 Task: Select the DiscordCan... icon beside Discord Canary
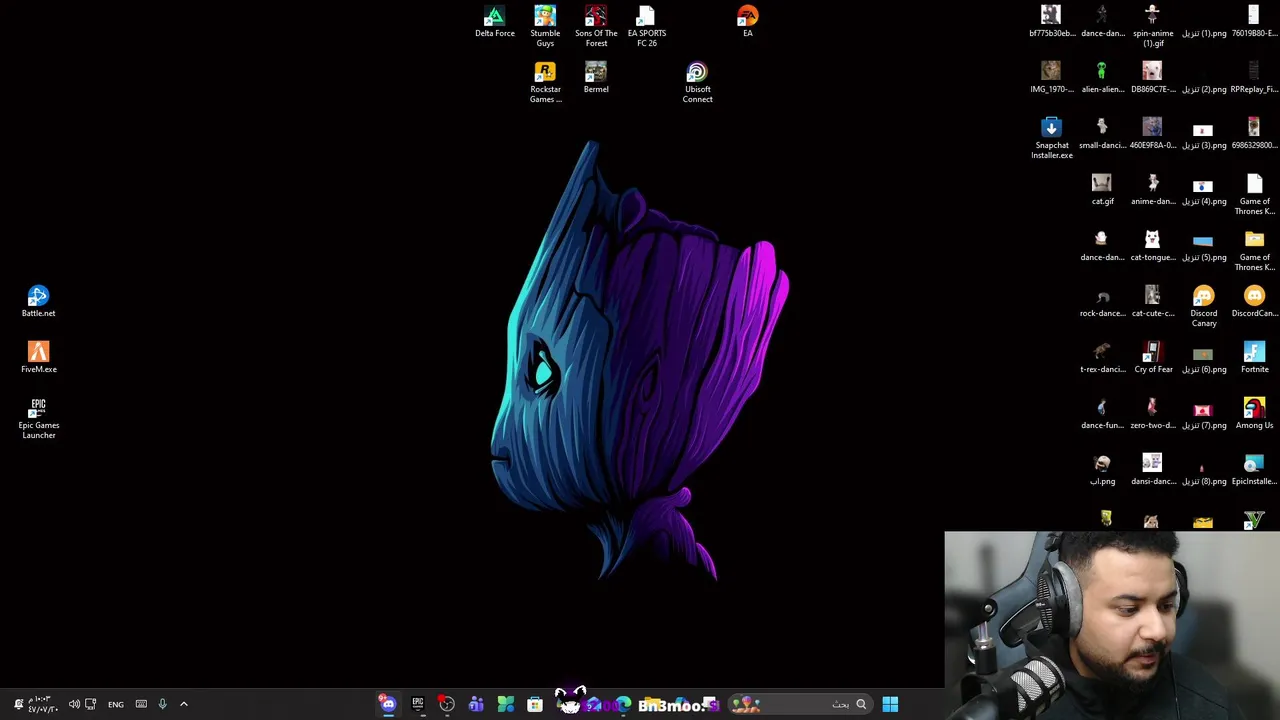(x=1254, y=302)
